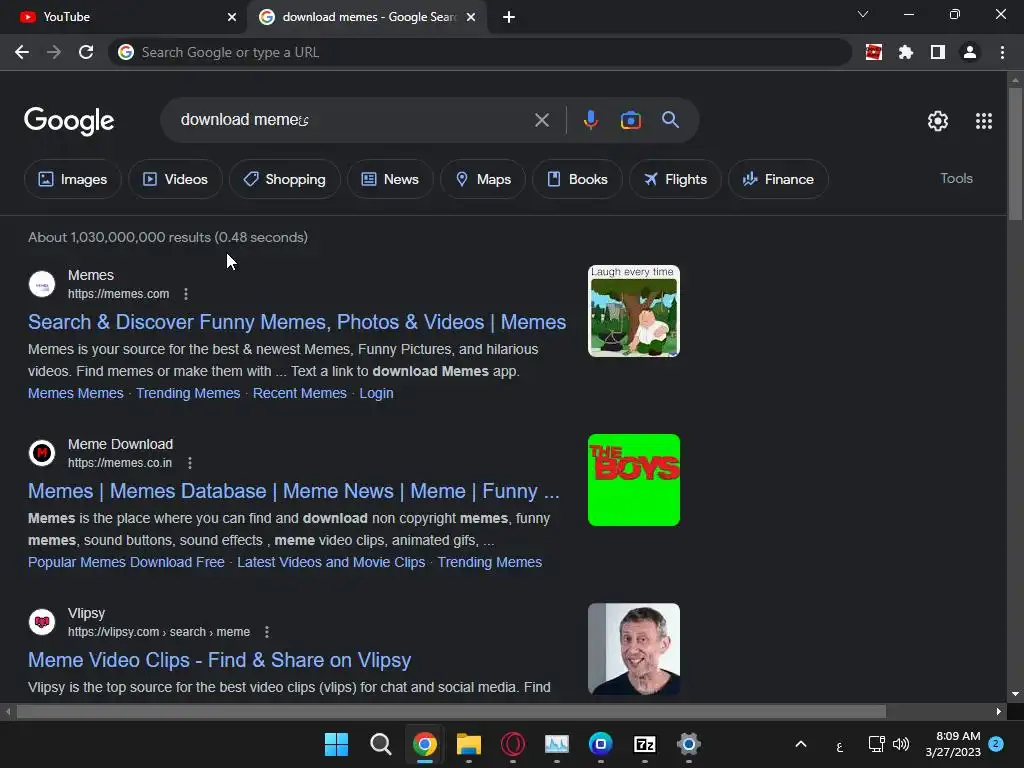1024x768 pixels.
Task: Open Search & Discover Funny Memes result
Action: (x=297, y=322)
